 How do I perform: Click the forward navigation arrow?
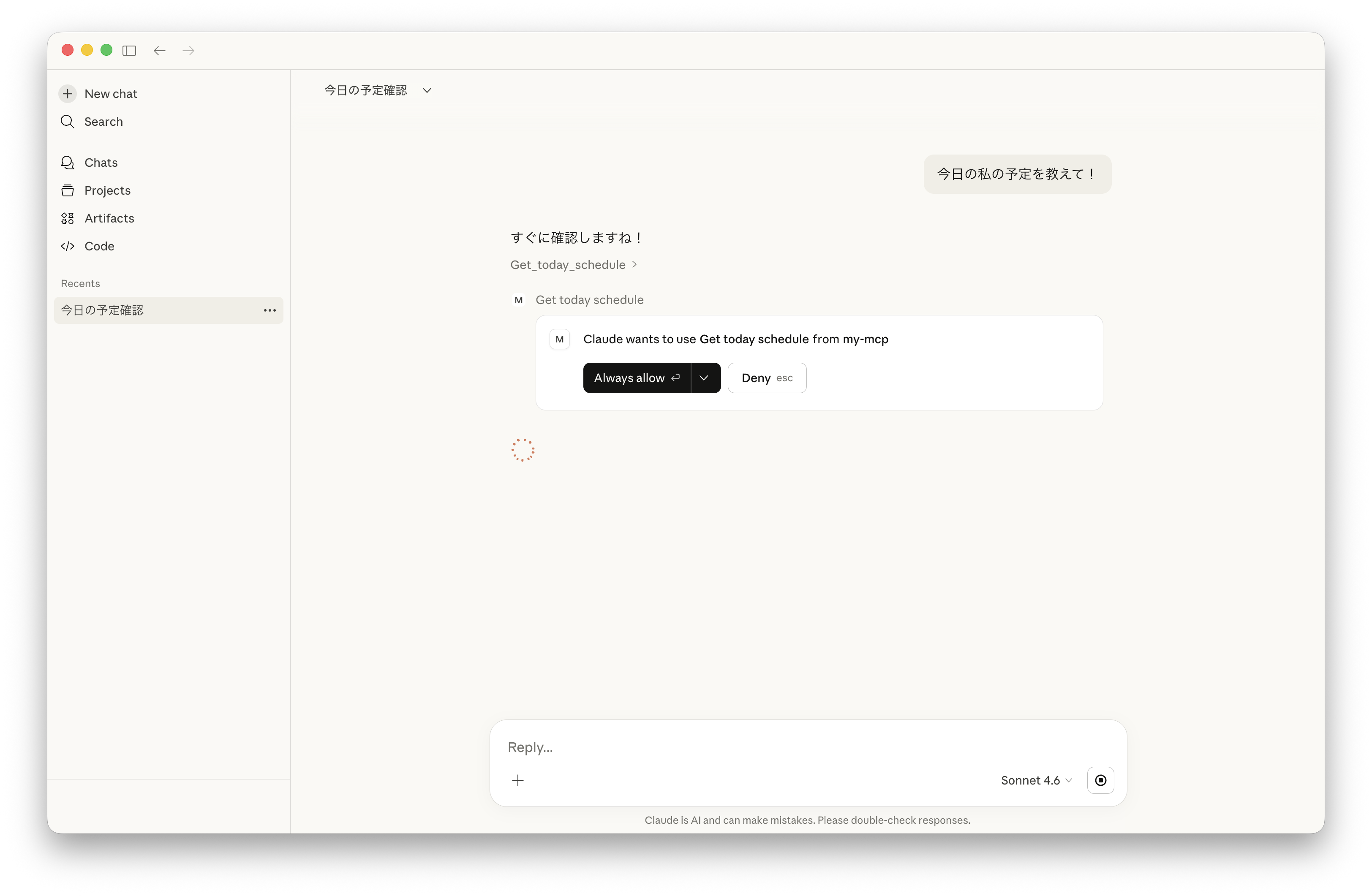188,51
